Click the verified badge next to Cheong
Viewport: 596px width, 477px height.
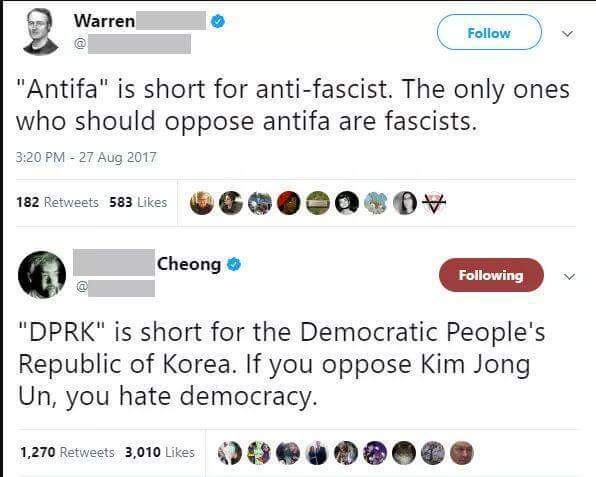[234, 264]
